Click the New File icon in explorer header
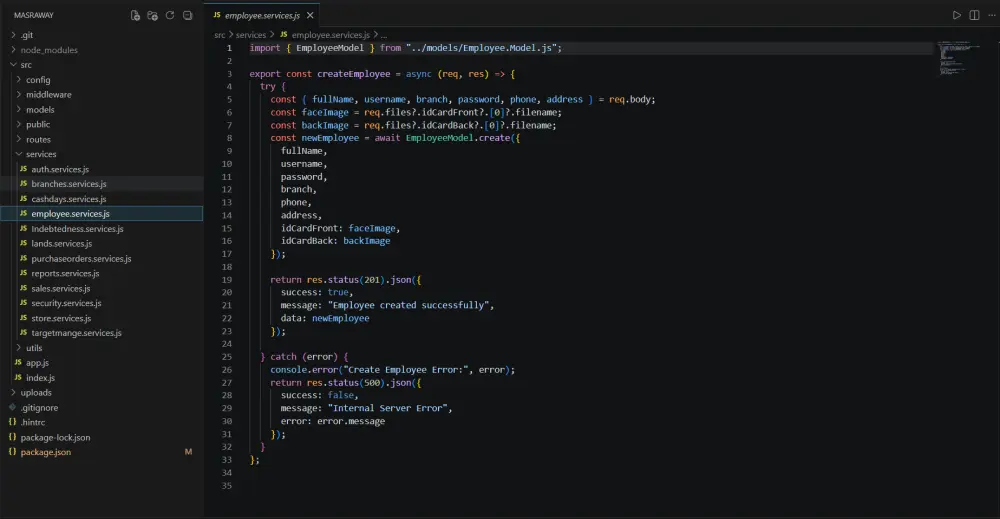The width and height of the screenshot is (1000, 519). 135,15
